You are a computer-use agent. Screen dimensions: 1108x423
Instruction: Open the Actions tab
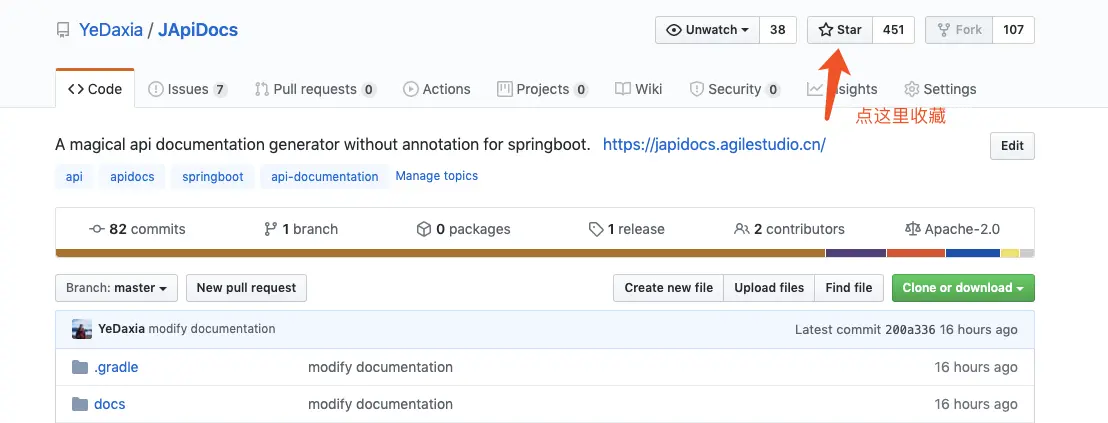click(436, 89)
